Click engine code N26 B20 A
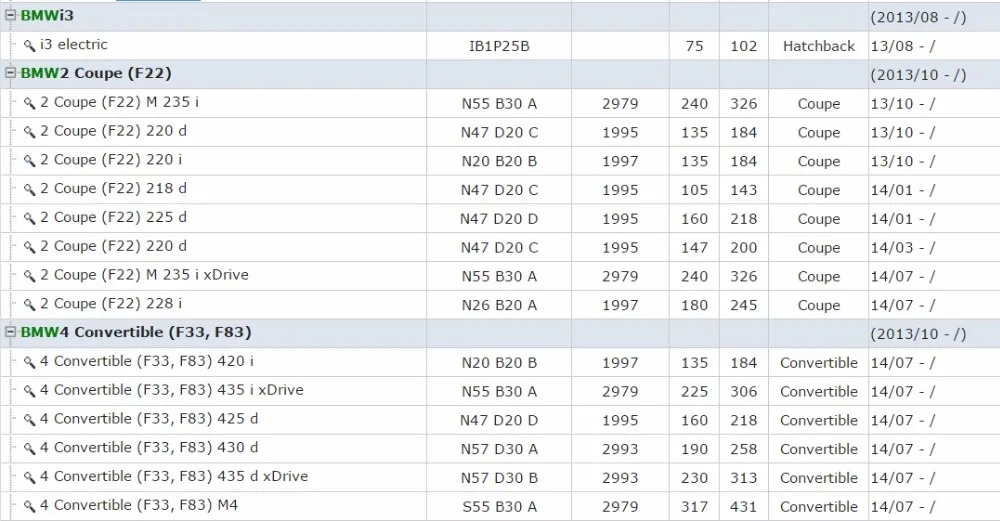This screenshot has width=1000, height=521. 499,305
